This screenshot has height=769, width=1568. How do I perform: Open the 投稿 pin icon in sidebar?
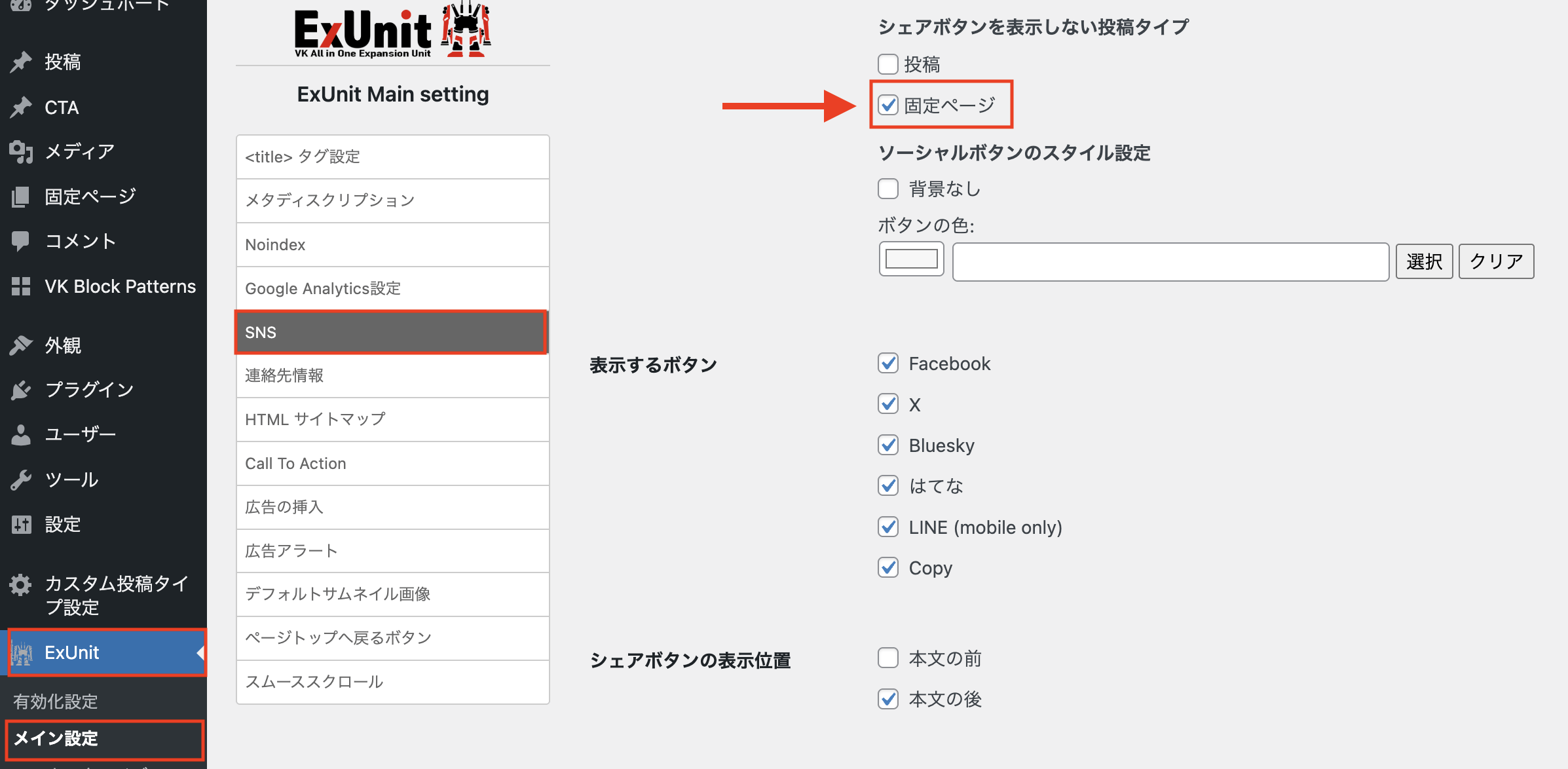pos(21,62)
